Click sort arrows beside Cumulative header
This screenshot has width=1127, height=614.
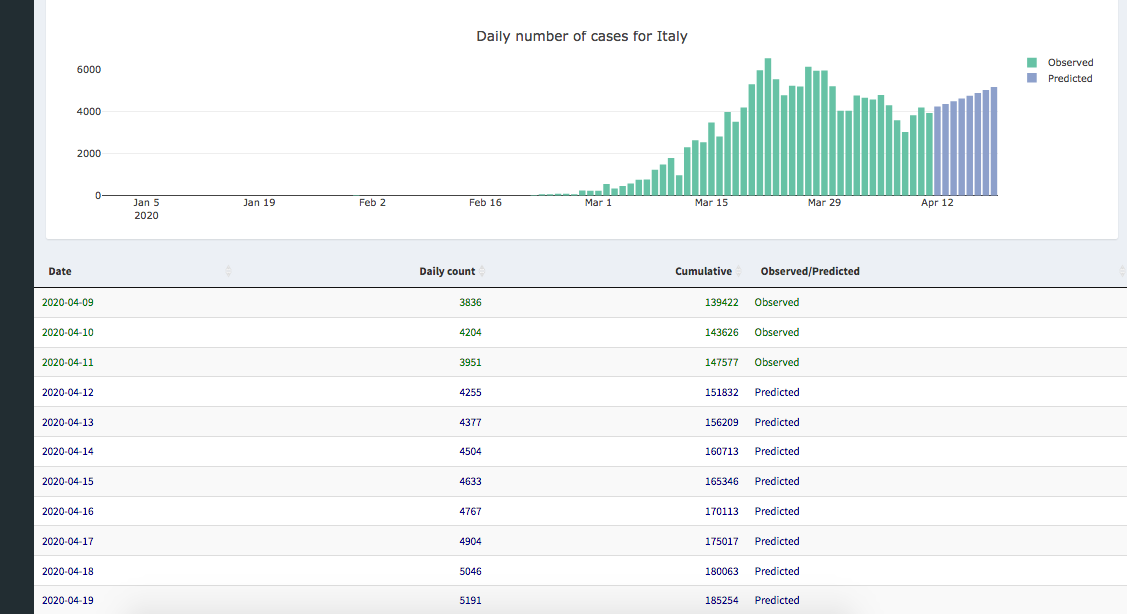point(739,271)
